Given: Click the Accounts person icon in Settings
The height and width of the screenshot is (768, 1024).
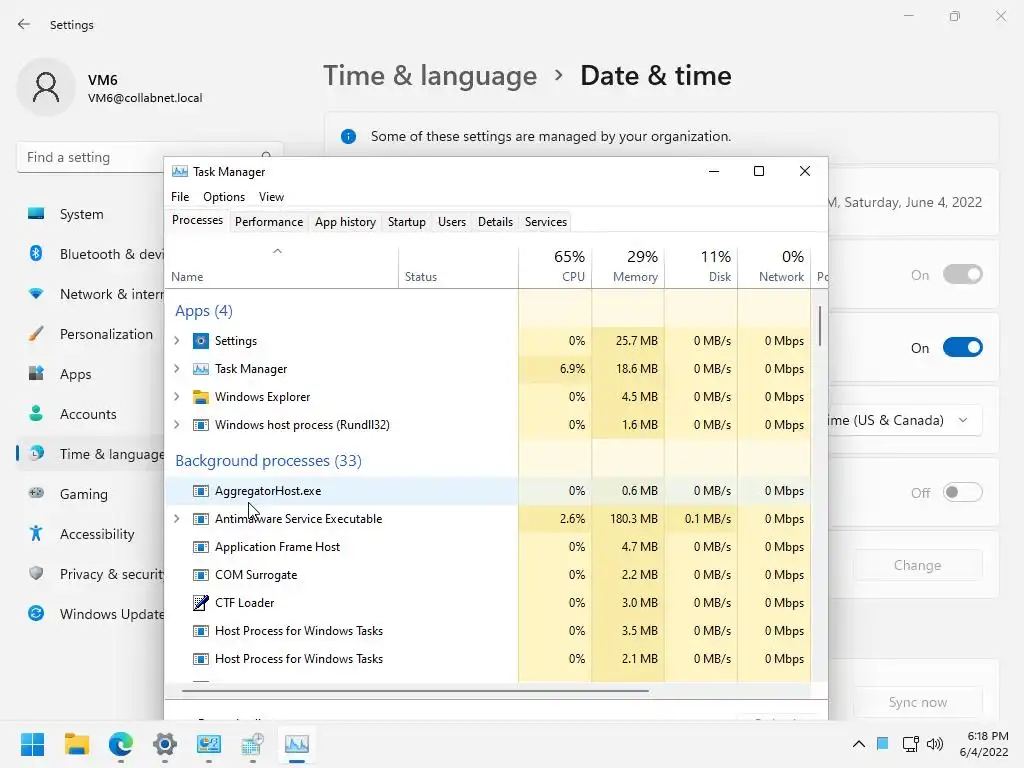Looking at the screenshot, I should click(x=36, y=413).
